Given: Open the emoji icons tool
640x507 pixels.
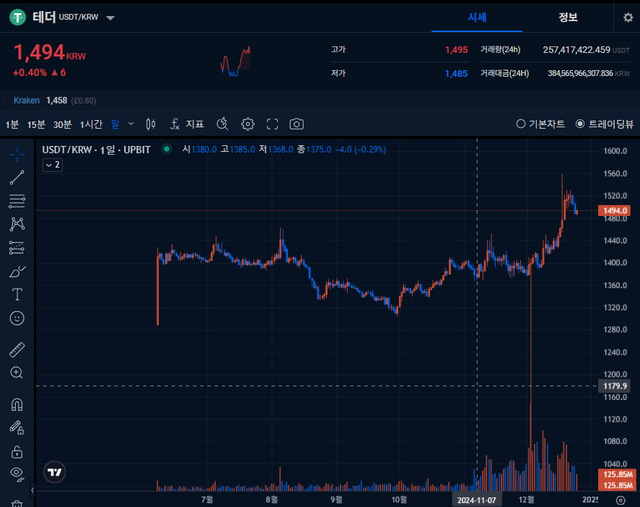Looking at the screenshot, I should coord(17,318).
